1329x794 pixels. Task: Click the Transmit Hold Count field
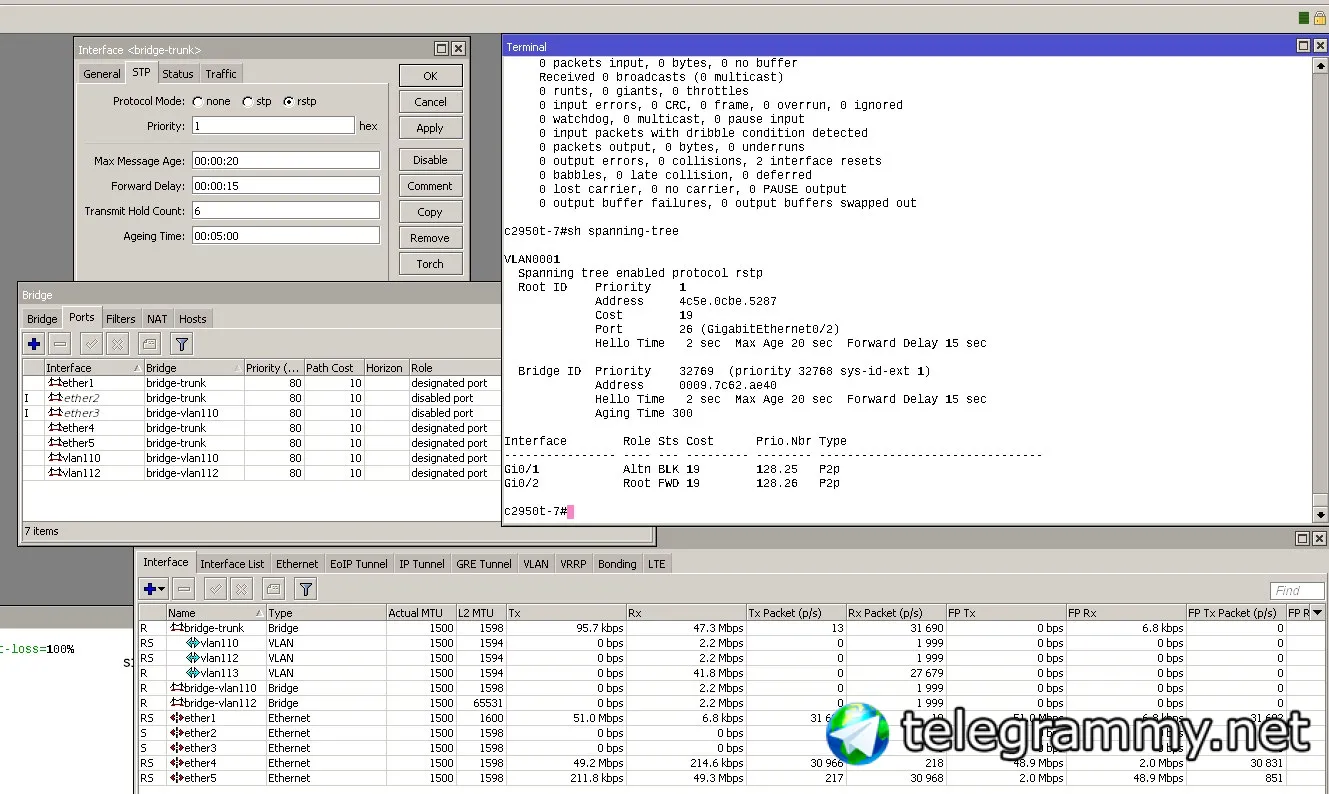pos(285,210)
